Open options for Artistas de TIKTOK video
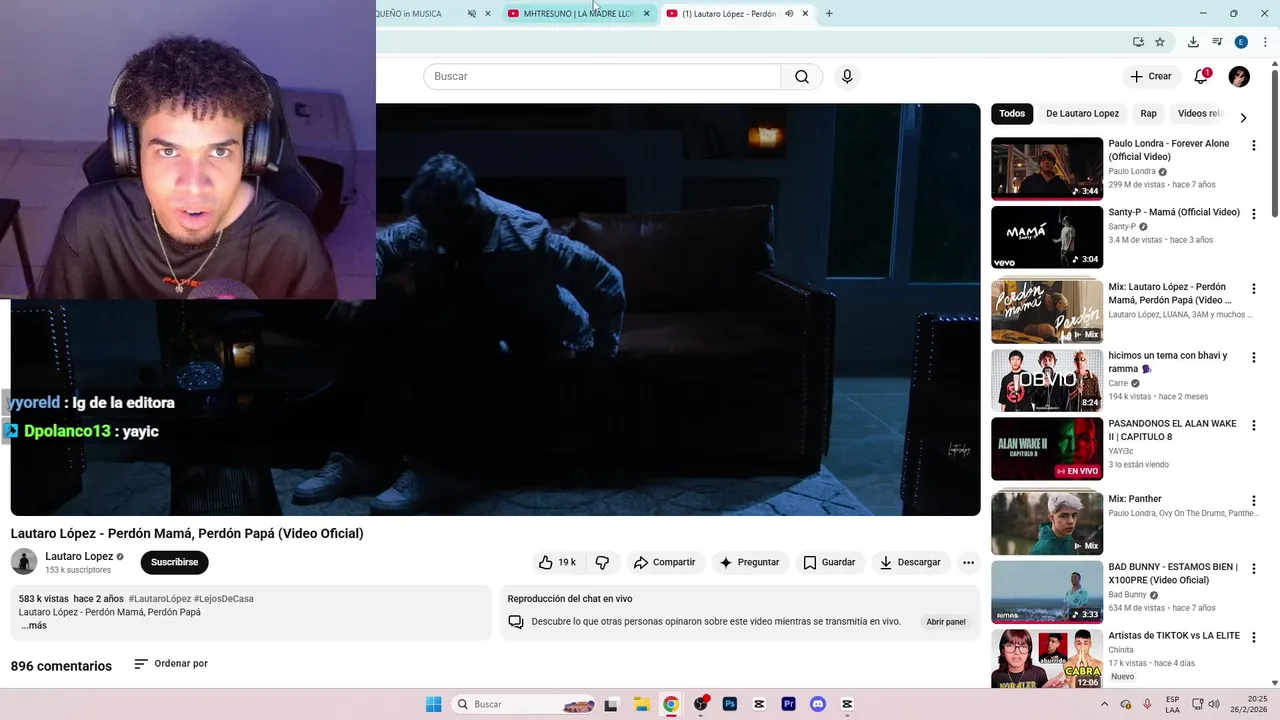Screen dimensions: 1280x720 pyautogui.click(x=1253, y=637)
